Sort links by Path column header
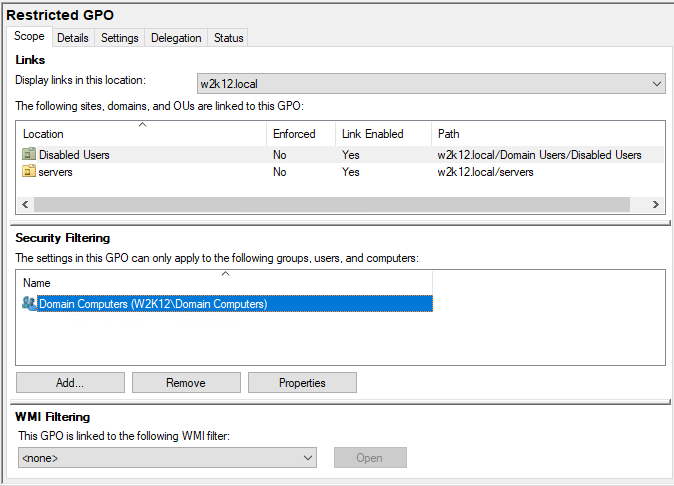Viewport: 674px width, 486px height. [x=548, y=134]
